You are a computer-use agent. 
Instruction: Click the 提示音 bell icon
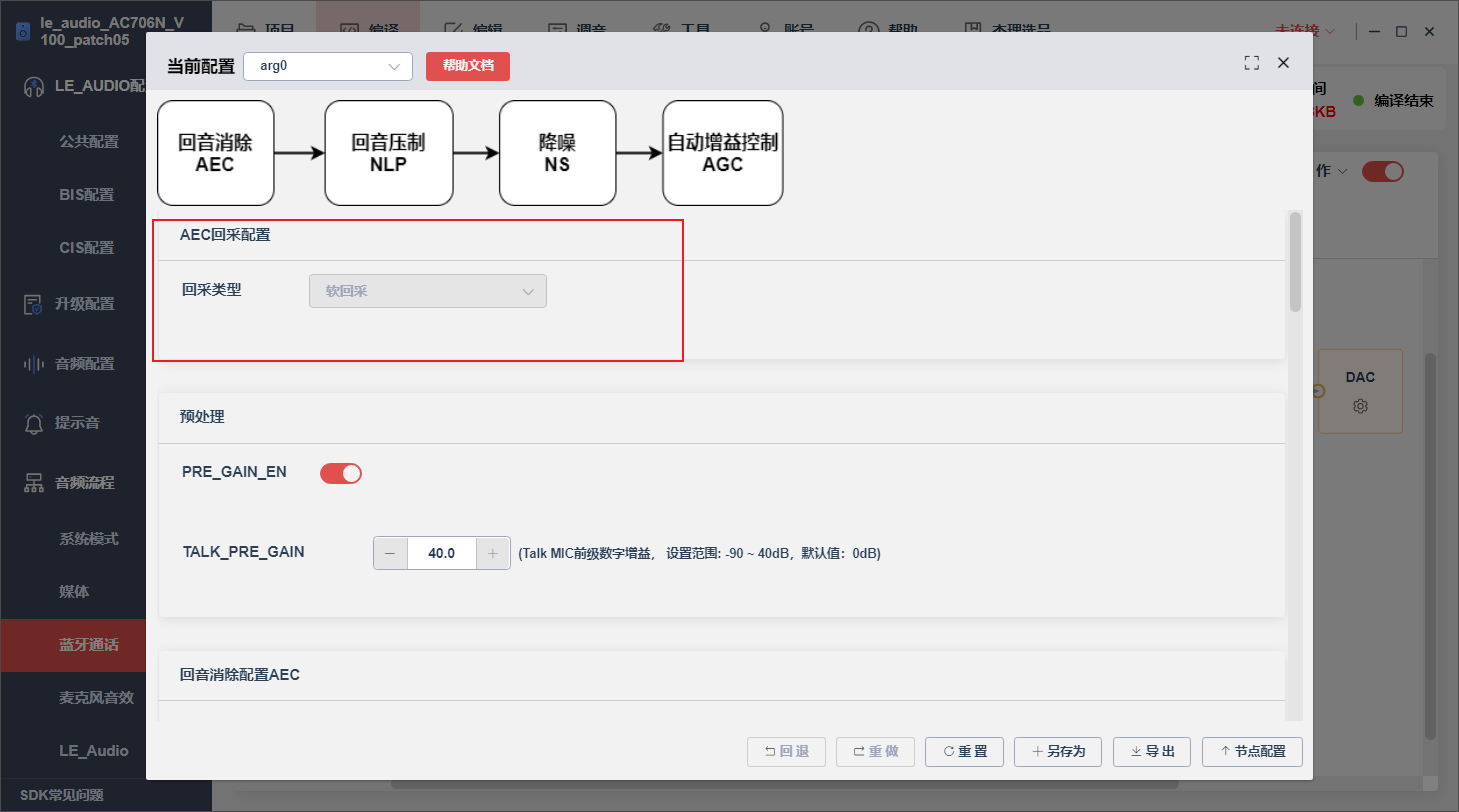[x=33, y=423]
